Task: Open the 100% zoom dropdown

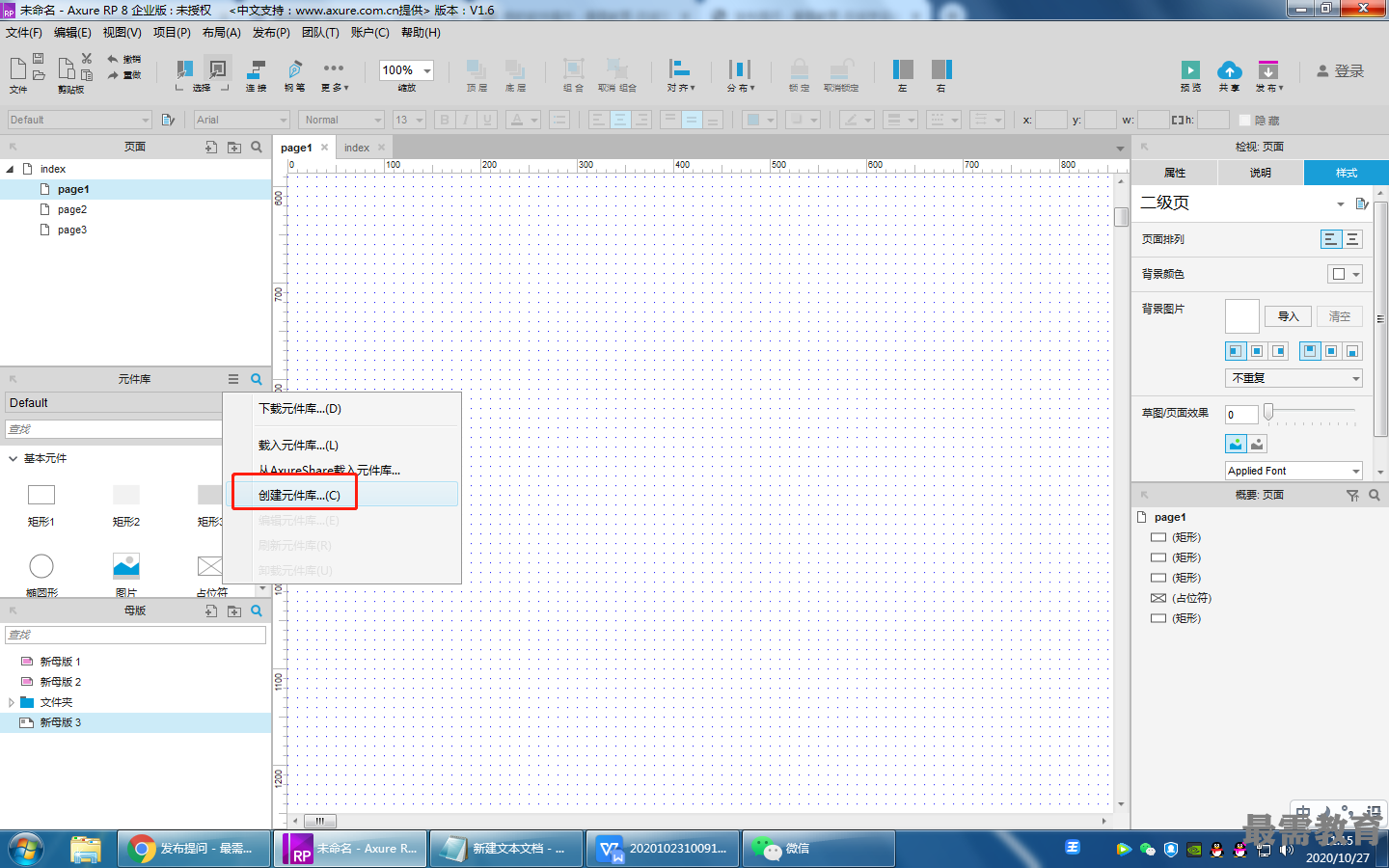Action: coord(426,70)
